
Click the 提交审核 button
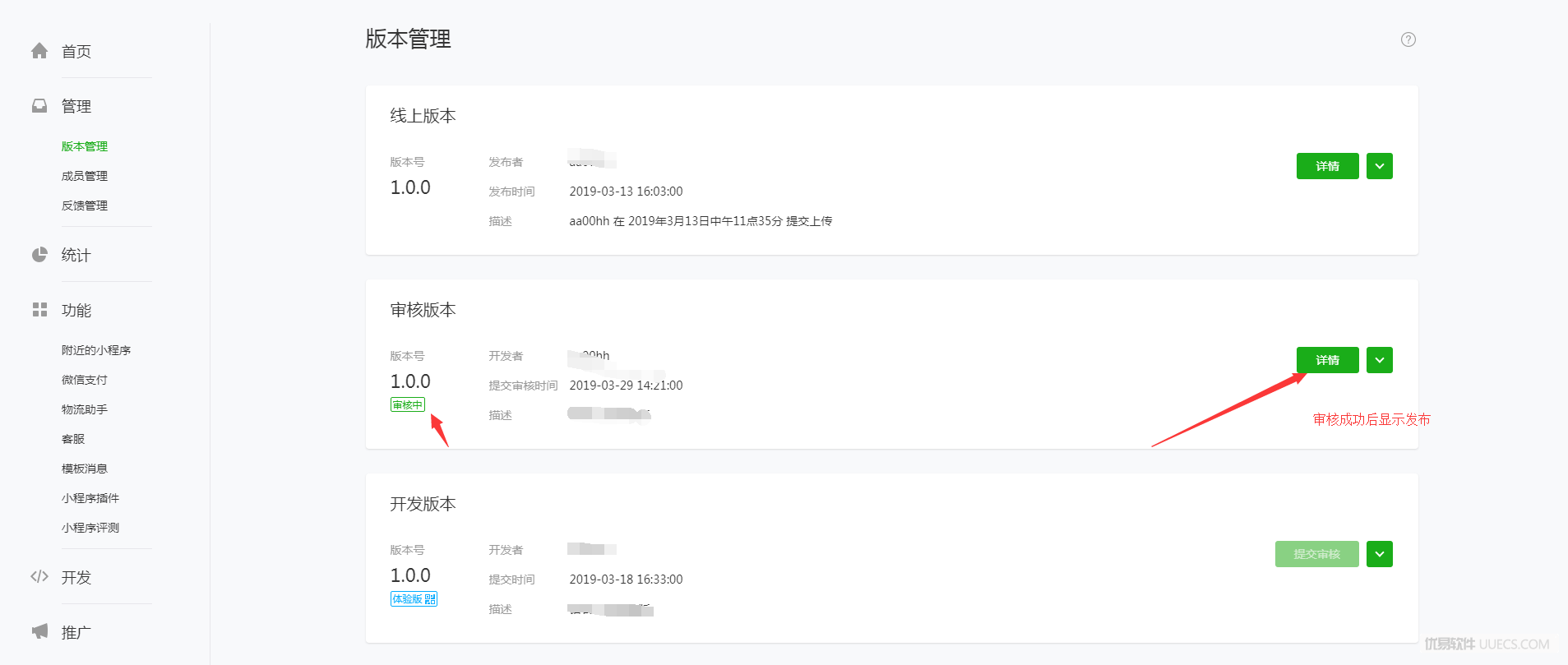(1317, 554)
